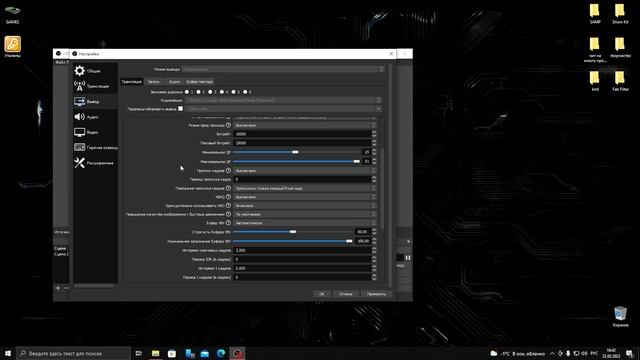Switch to the Recording tab
The height and width of the screenshot is (360, 640).
(x=154, y=82)
